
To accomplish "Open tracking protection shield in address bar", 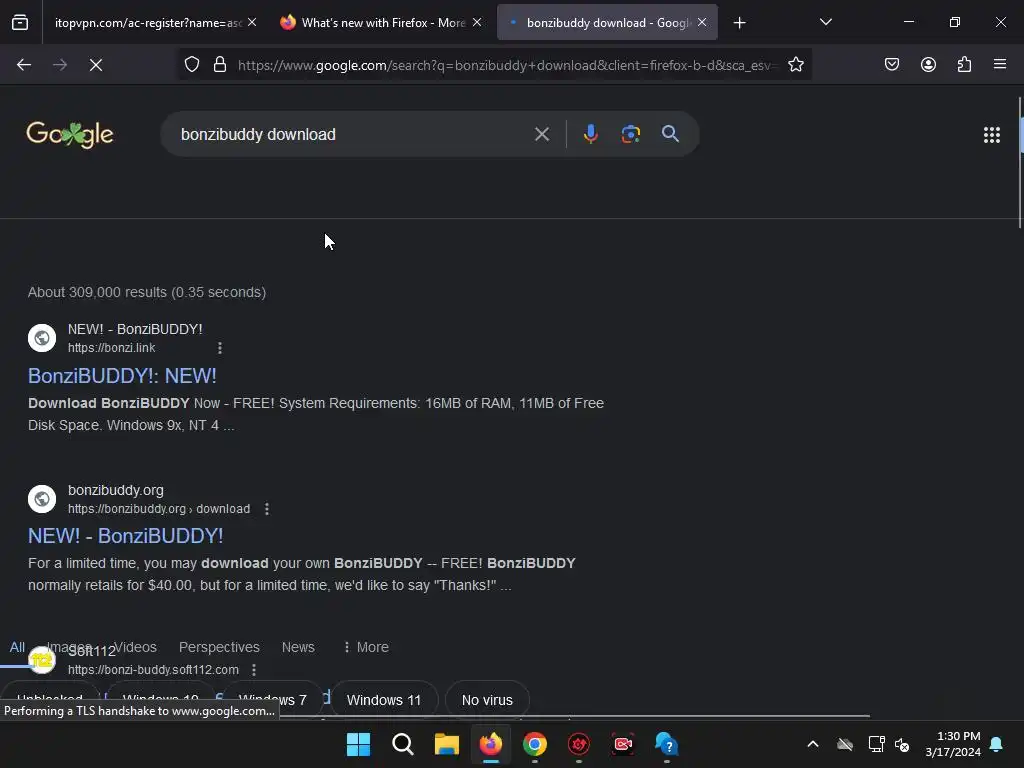I will tap(191, 65).
